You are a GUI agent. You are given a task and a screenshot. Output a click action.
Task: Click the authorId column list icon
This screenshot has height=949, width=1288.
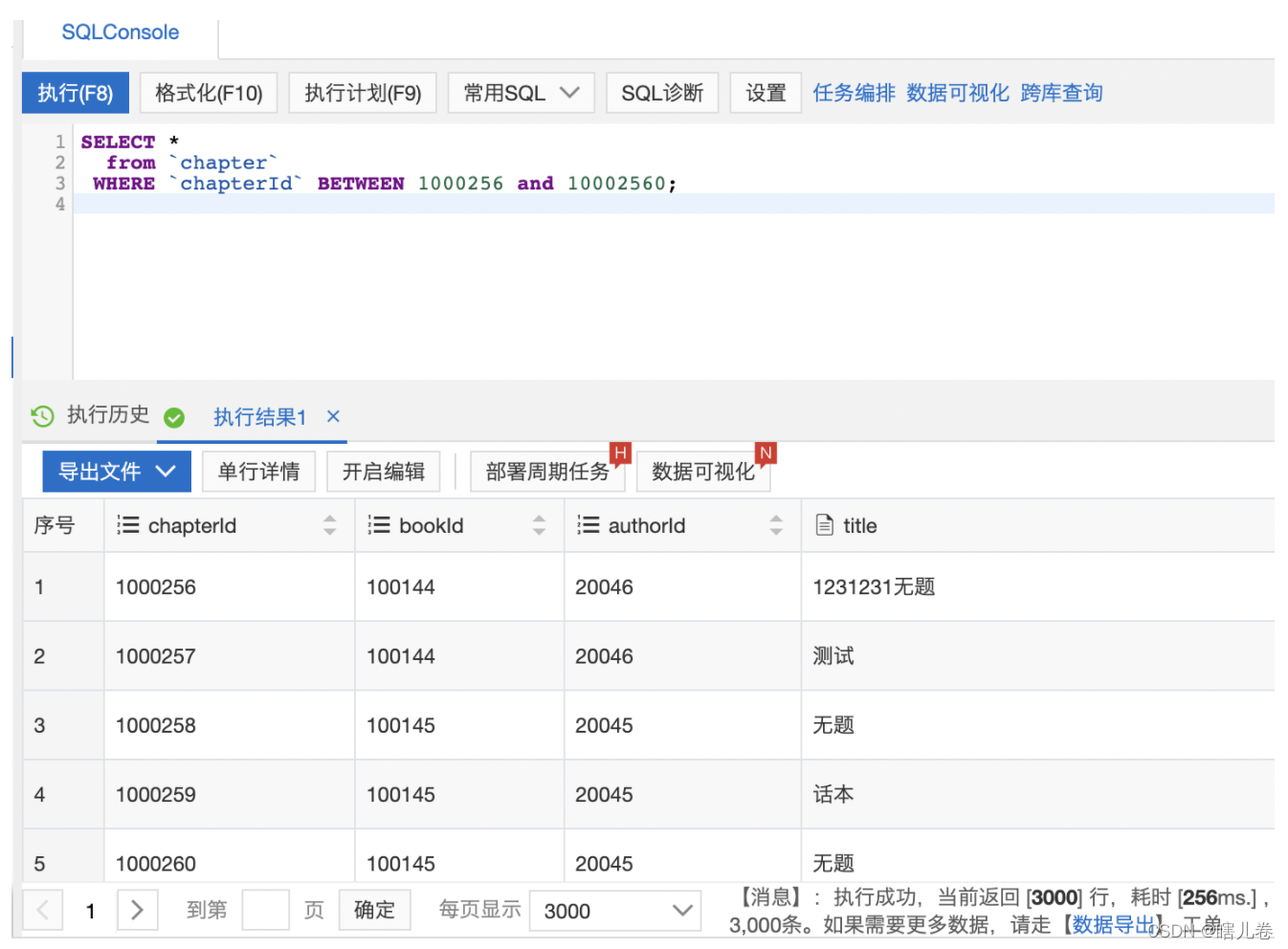(588, 525)
